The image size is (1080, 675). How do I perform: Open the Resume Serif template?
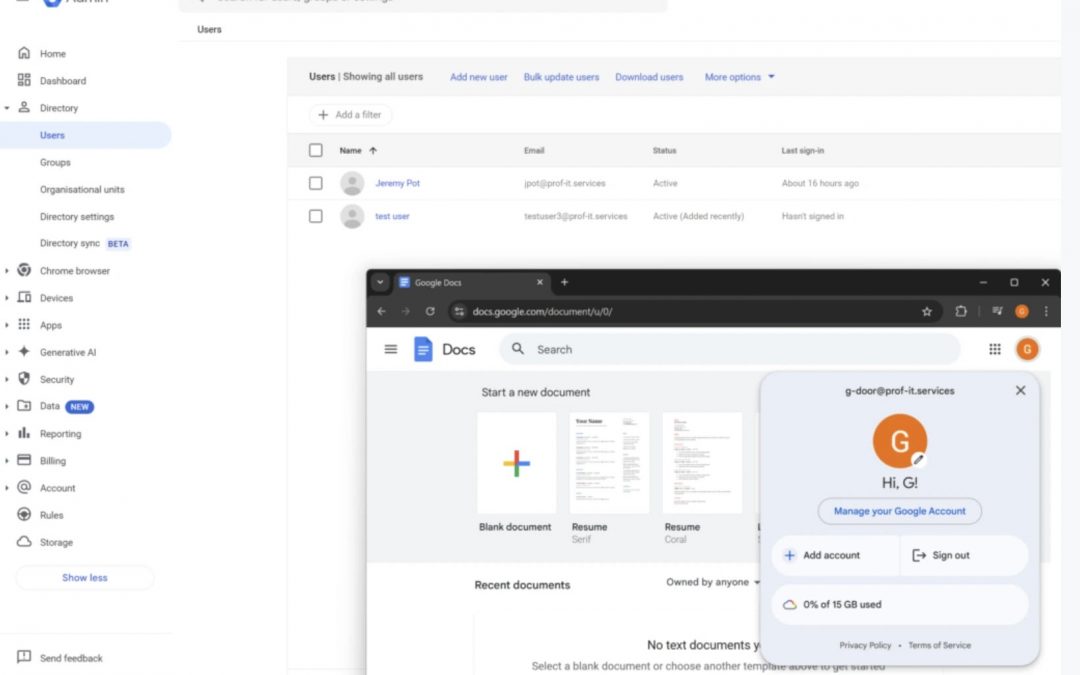point(609,463)
